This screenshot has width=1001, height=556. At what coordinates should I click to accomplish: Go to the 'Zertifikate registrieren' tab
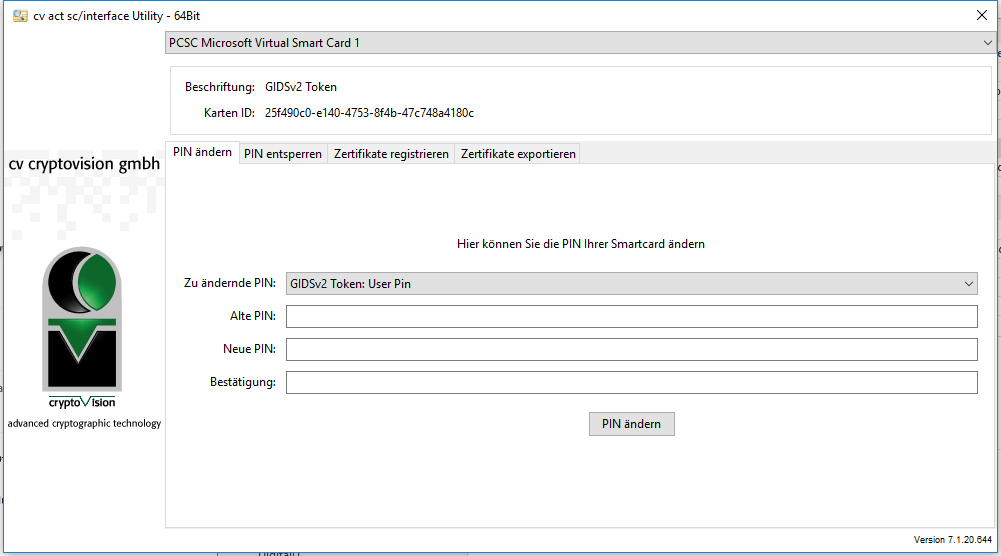point(391,154)
